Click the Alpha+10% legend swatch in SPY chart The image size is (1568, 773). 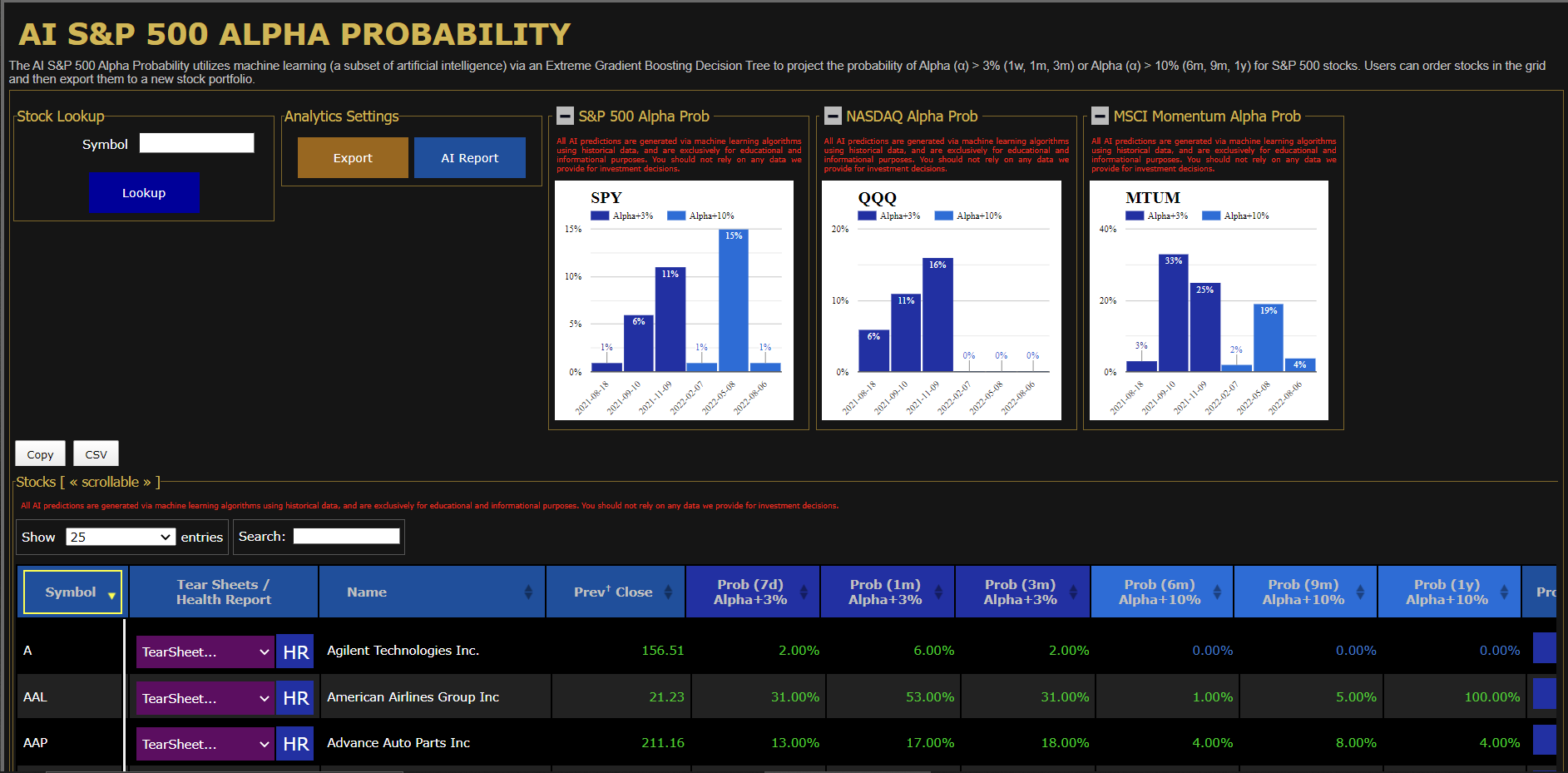pos(676,216)
